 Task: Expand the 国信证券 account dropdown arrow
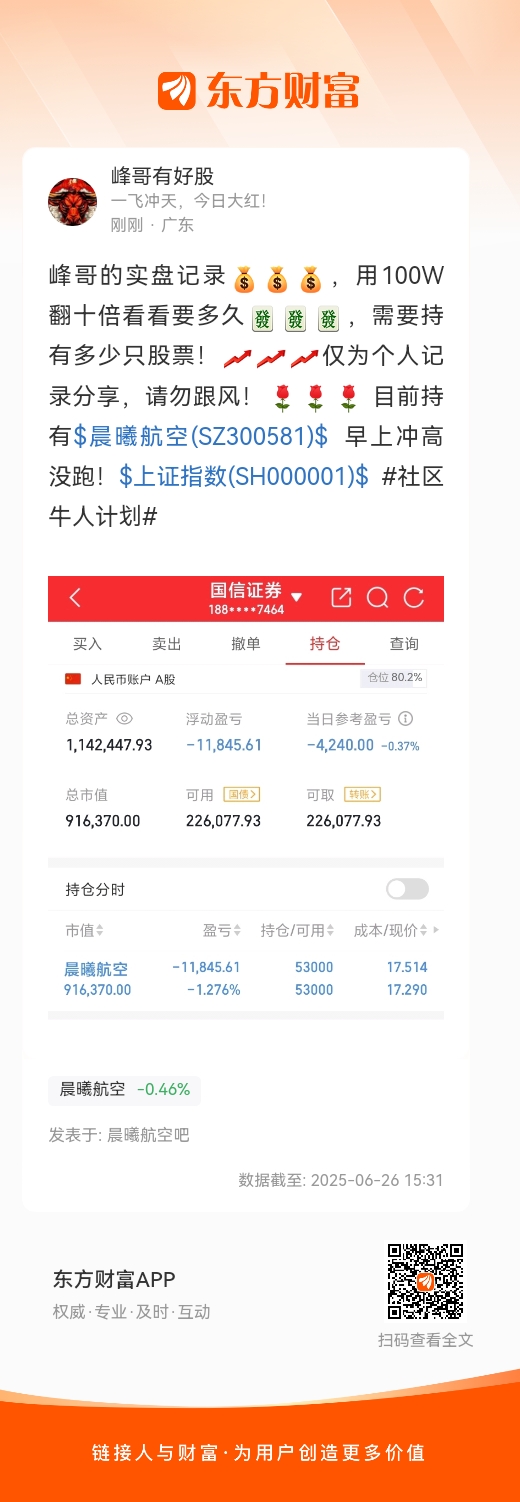click(x=296, y=597)
